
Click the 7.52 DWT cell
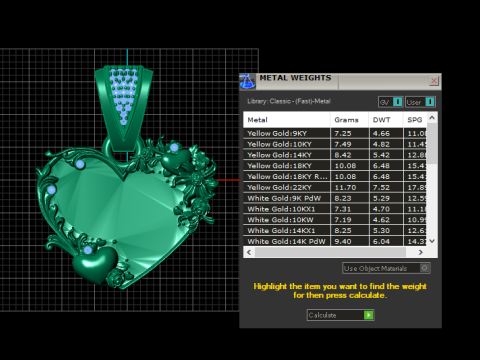pos(386,187)
